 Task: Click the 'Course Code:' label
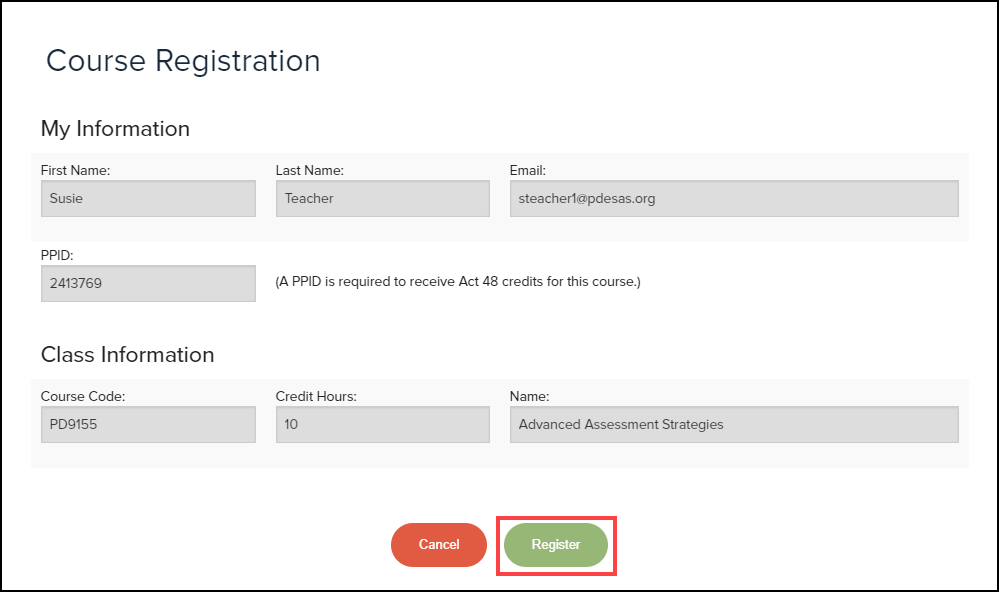click(82, 397)
